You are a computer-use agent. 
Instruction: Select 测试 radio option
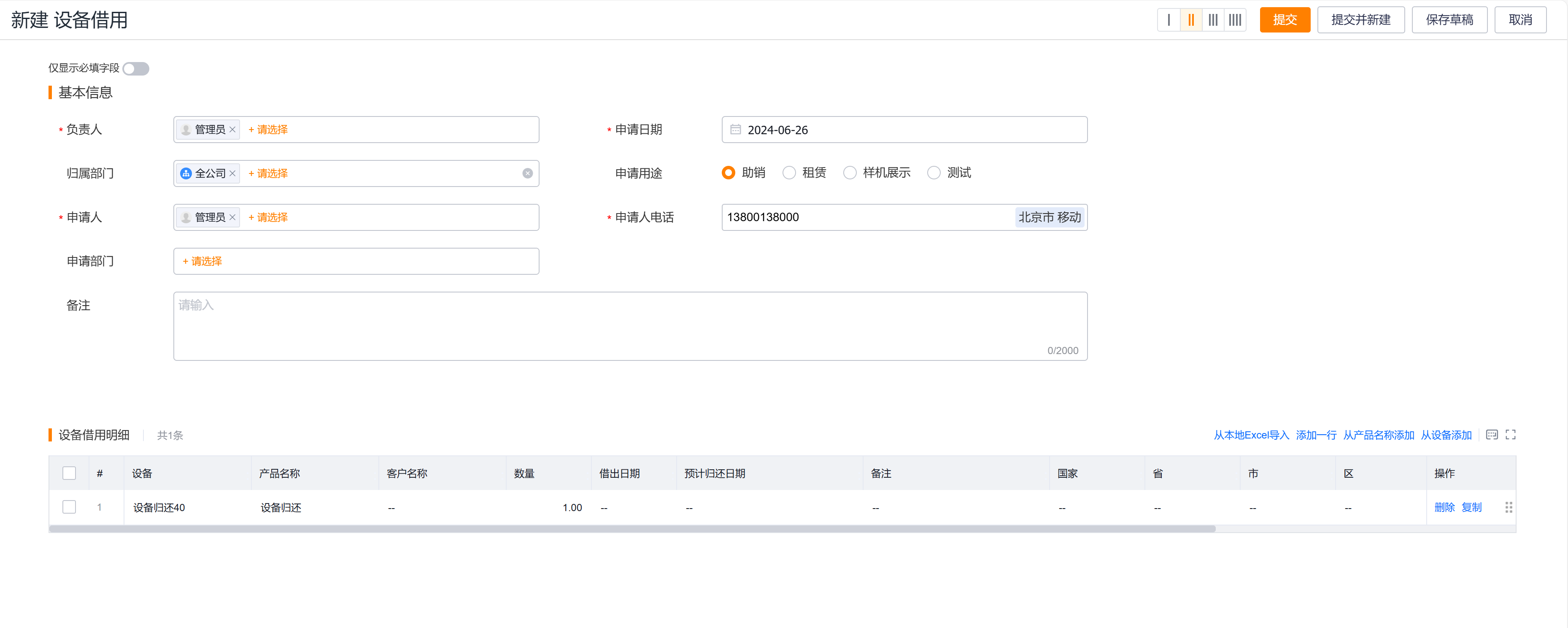[934, 173]
